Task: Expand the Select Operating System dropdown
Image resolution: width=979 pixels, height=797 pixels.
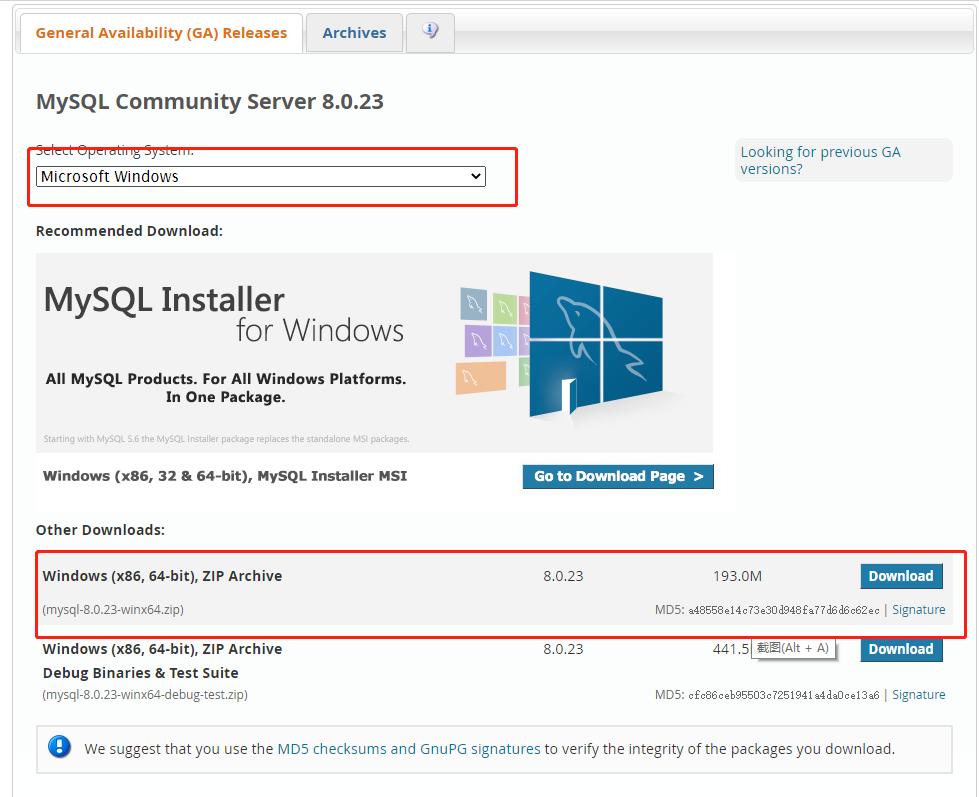Action: [x=261, y=177]
